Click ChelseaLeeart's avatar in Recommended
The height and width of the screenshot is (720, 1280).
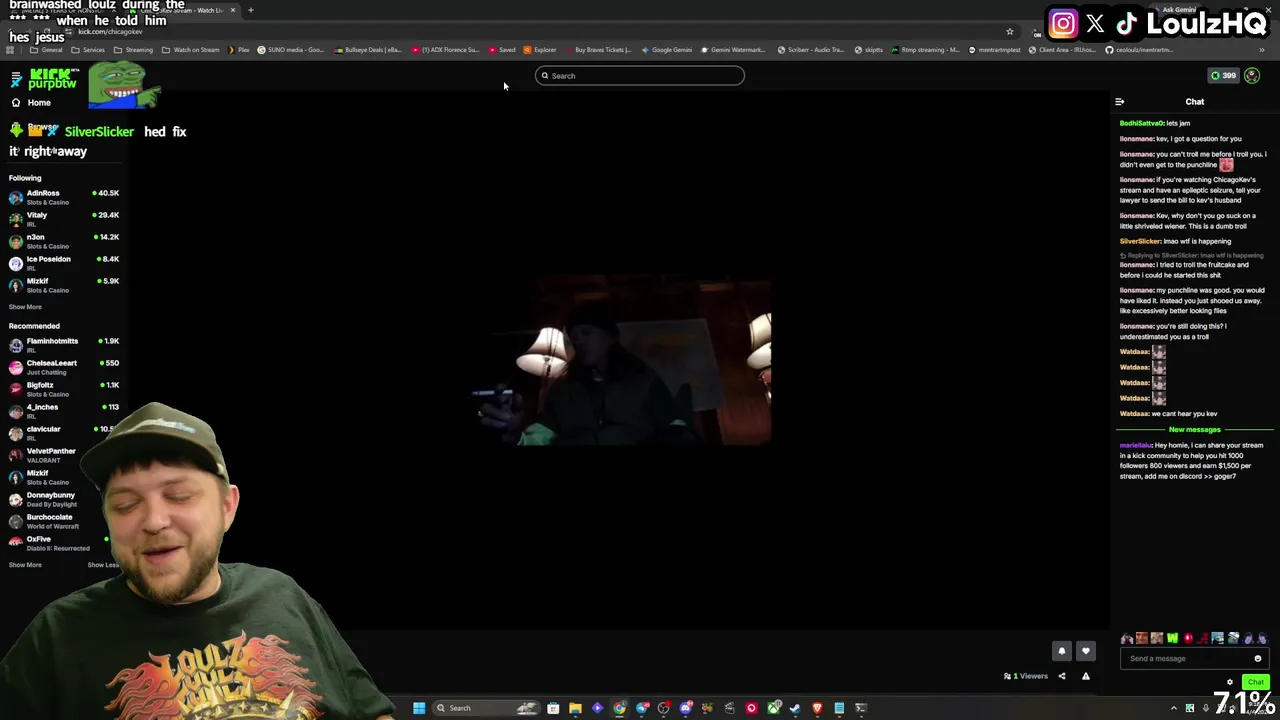pos(16,367)
